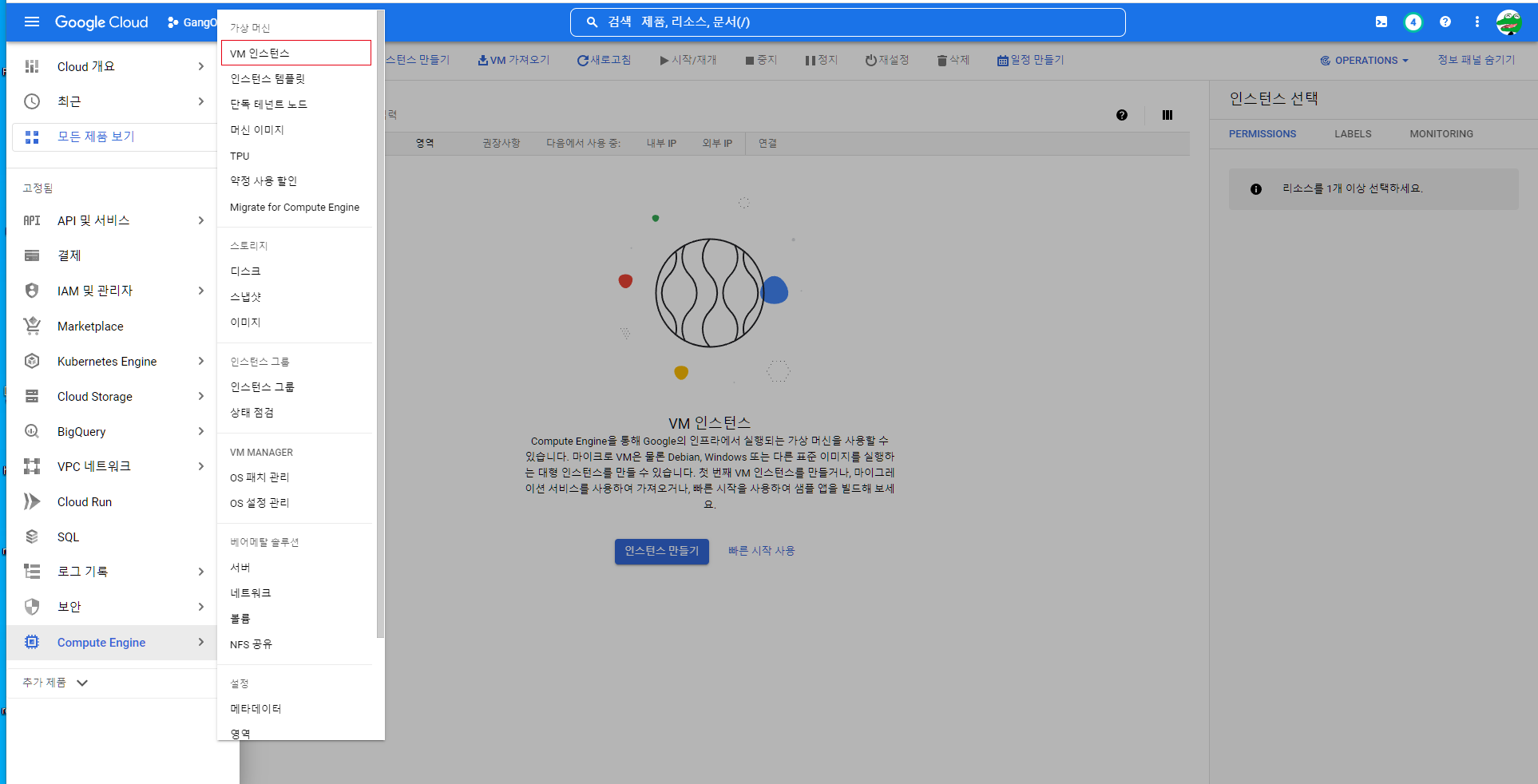1538x784 pixels.
Task: Open the hamburger navigation menu
Action: [32, 22]
